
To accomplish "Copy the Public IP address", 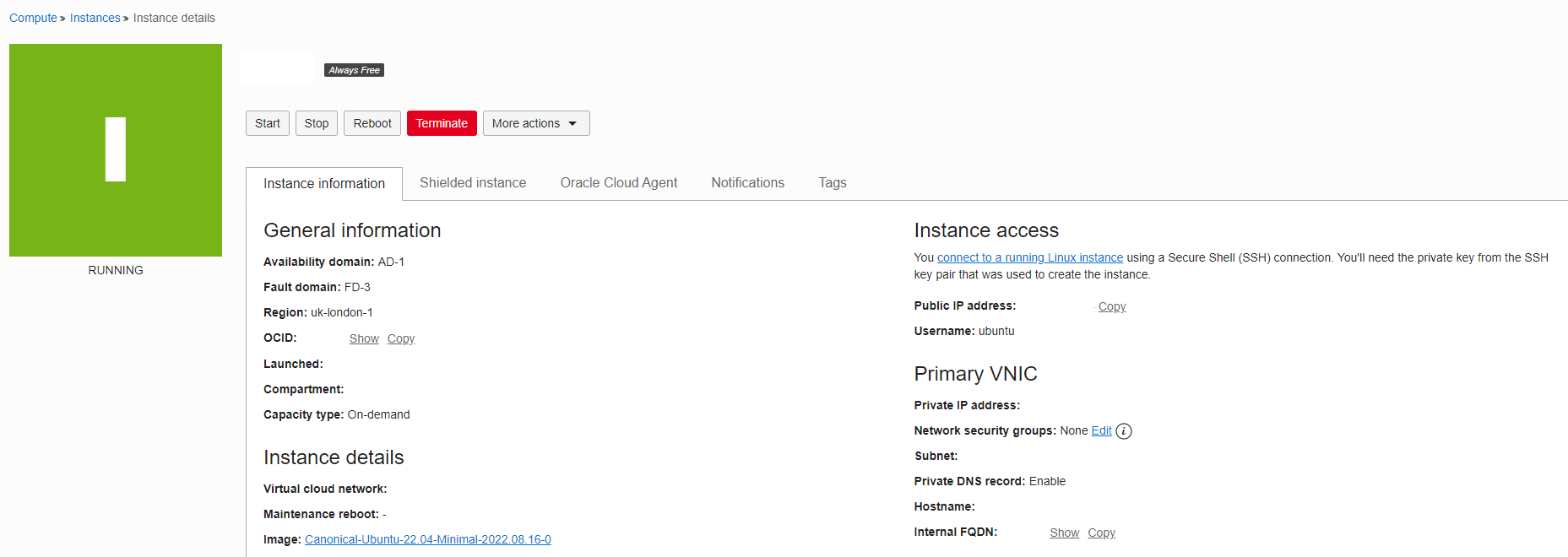I will (x=1112, y=306).
